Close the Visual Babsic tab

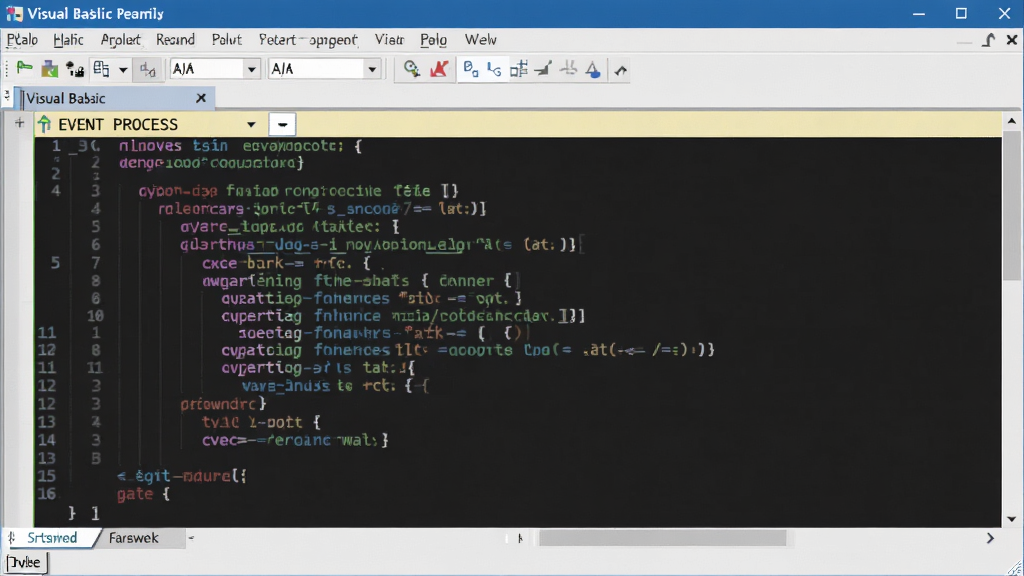[201, 98]
